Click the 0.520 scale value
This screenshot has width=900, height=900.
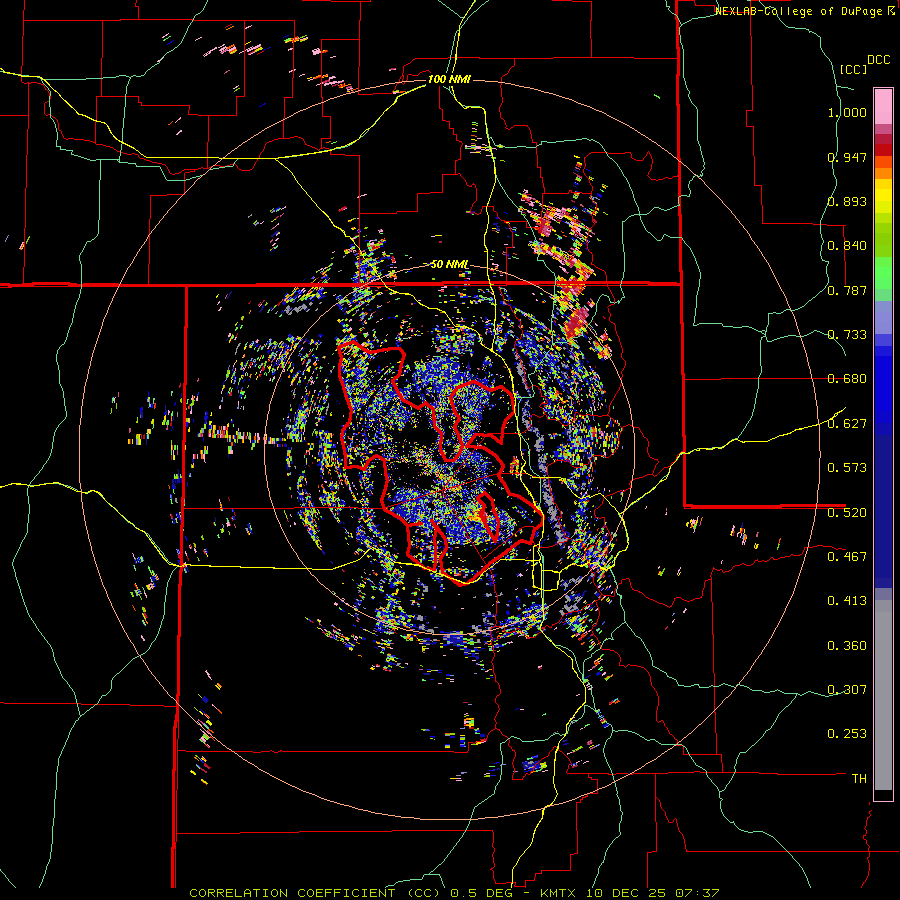click(x=847, y=513)
